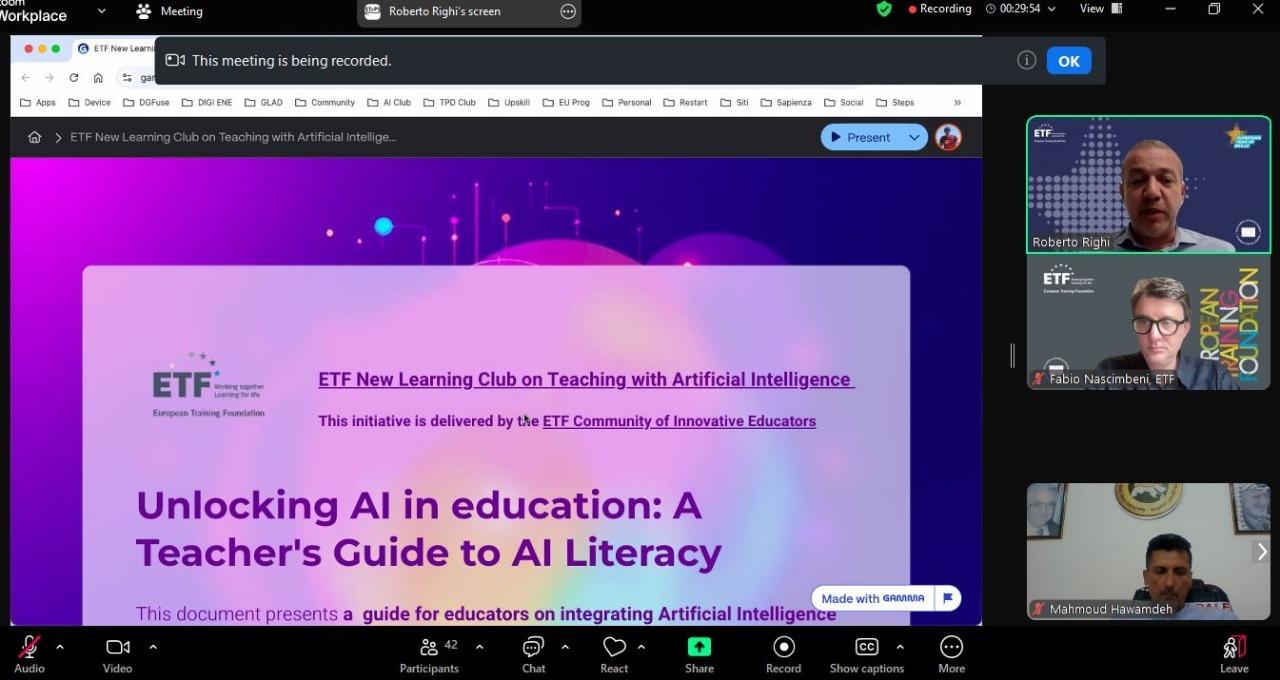Select Mahmoud Hawamdeh video thumbnail
This screenshot has width=1280, height=680.
point(1148,551)
